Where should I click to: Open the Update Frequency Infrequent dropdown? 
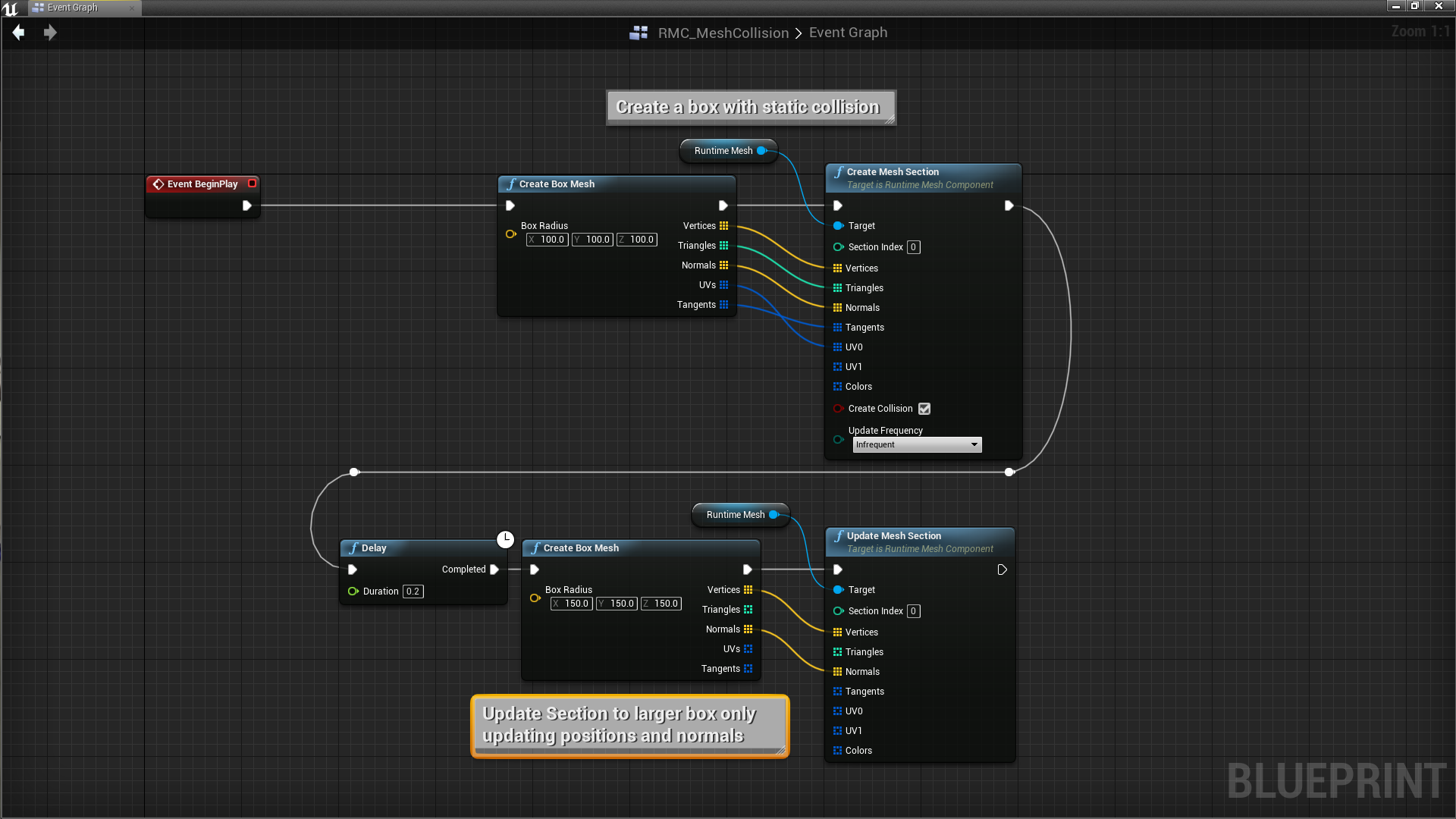coord(916,445)
